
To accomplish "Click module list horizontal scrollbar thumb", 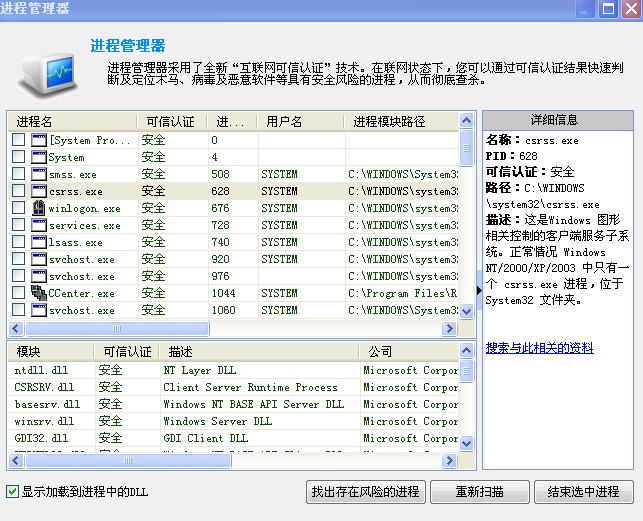I will click(128, 460).
